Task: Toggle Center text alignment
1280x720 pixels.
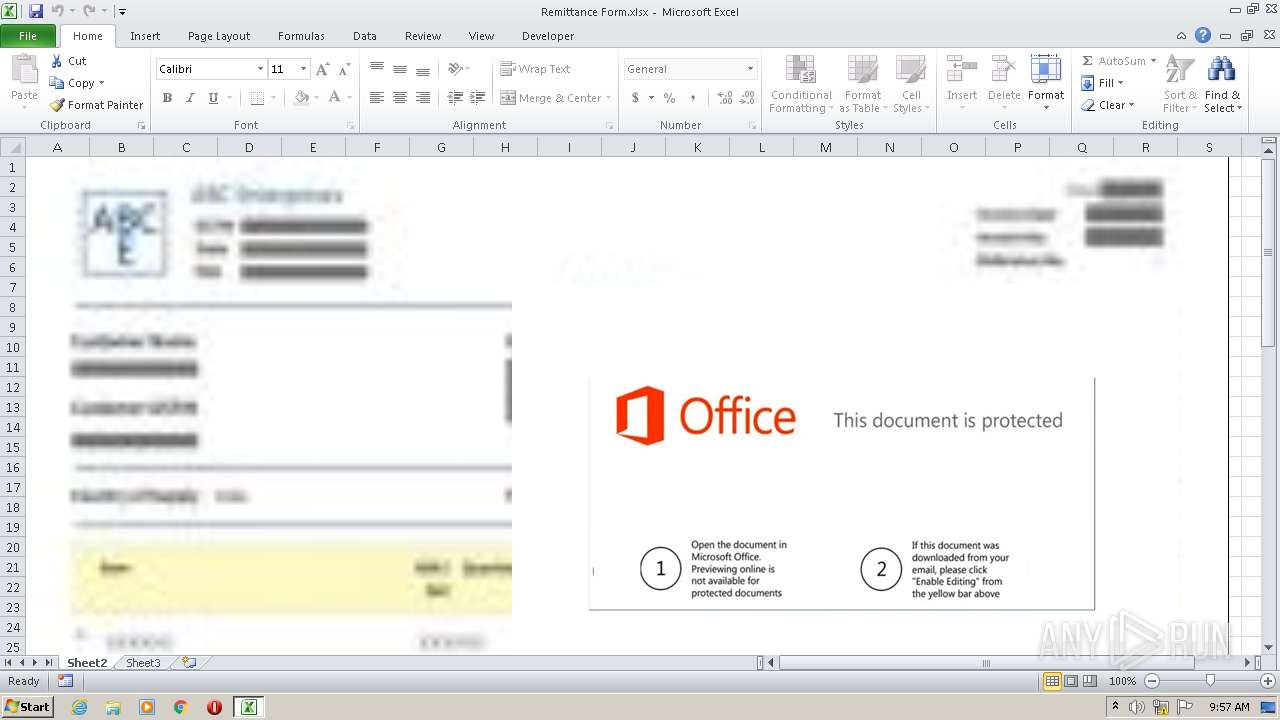Action: click(x=400, y=98)
